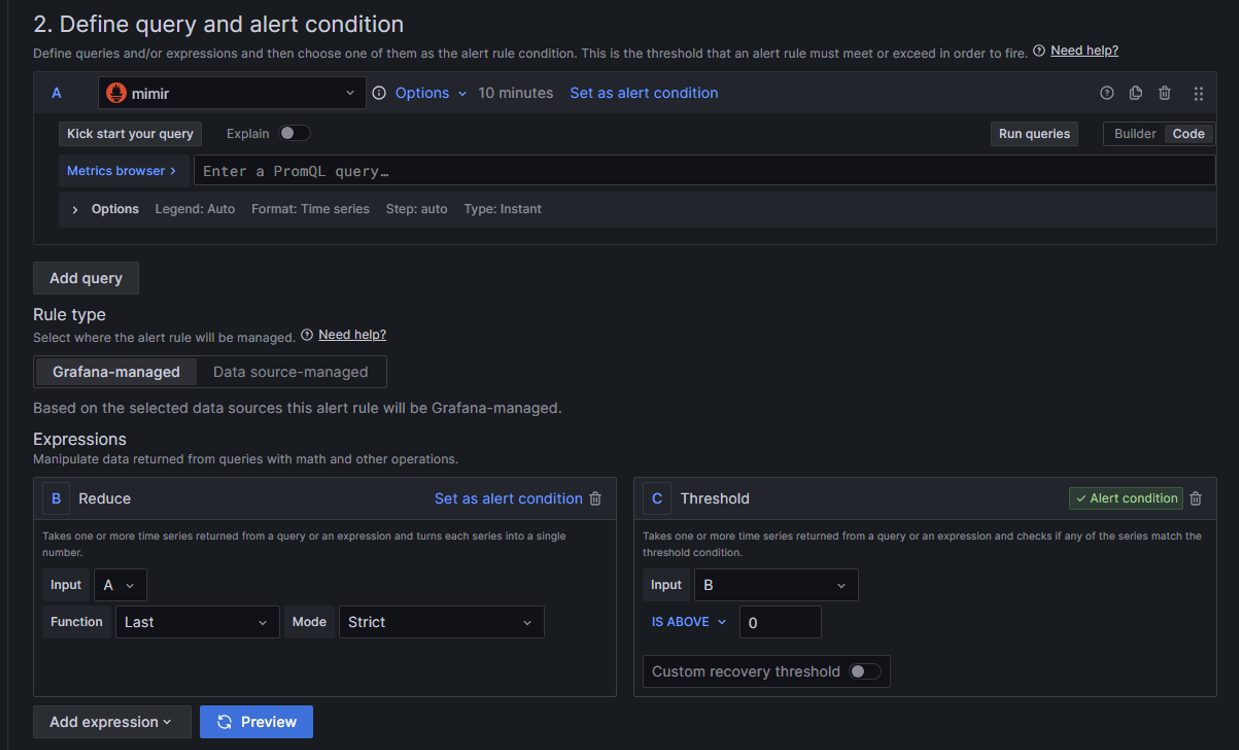The width and height of the screenshot is (1239, 750).
Task: Toggle the Explain switch
Action: [294, 133]
